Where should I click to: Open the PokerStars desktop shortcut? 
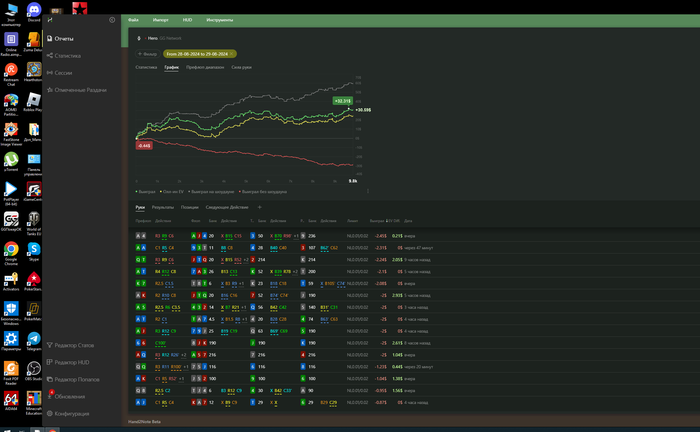click(34, 281)
